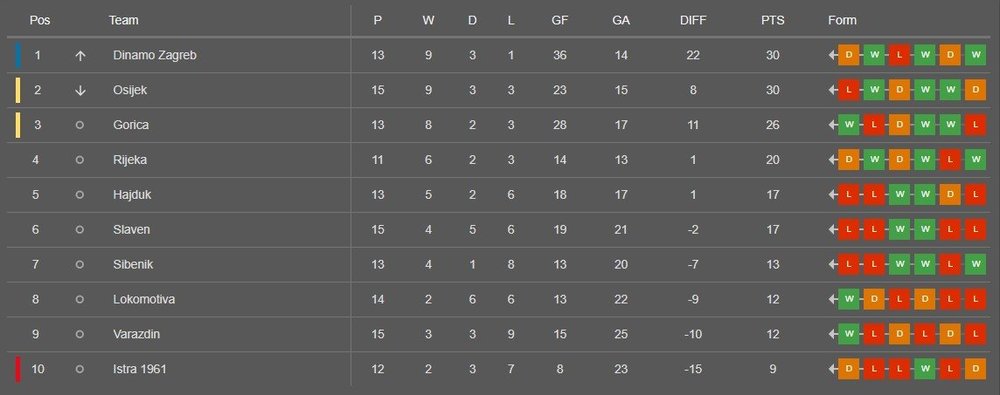Screen dimensions: 1000x395
Task: Open the Istra 1961 team link
Action: pos(140,369)
